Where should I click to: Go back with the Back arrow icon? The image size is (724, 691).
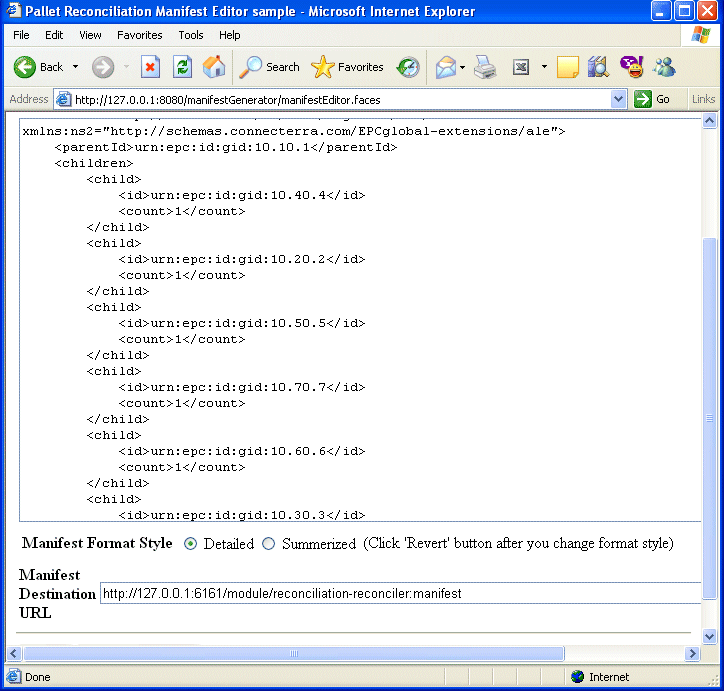[x=24, y=67]
